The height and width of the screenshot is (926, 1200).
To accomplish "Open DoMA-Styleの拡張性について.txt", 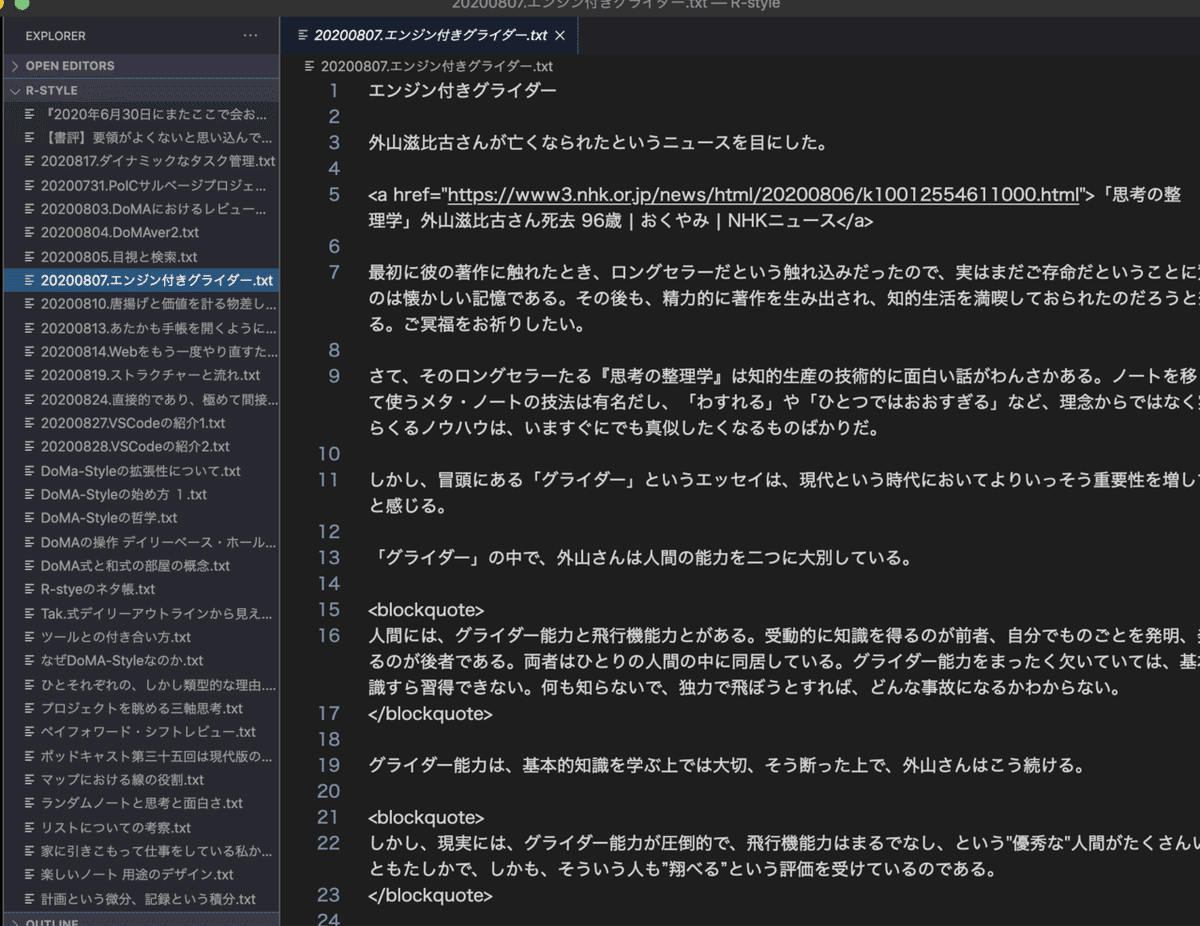I will click(141, 471).
